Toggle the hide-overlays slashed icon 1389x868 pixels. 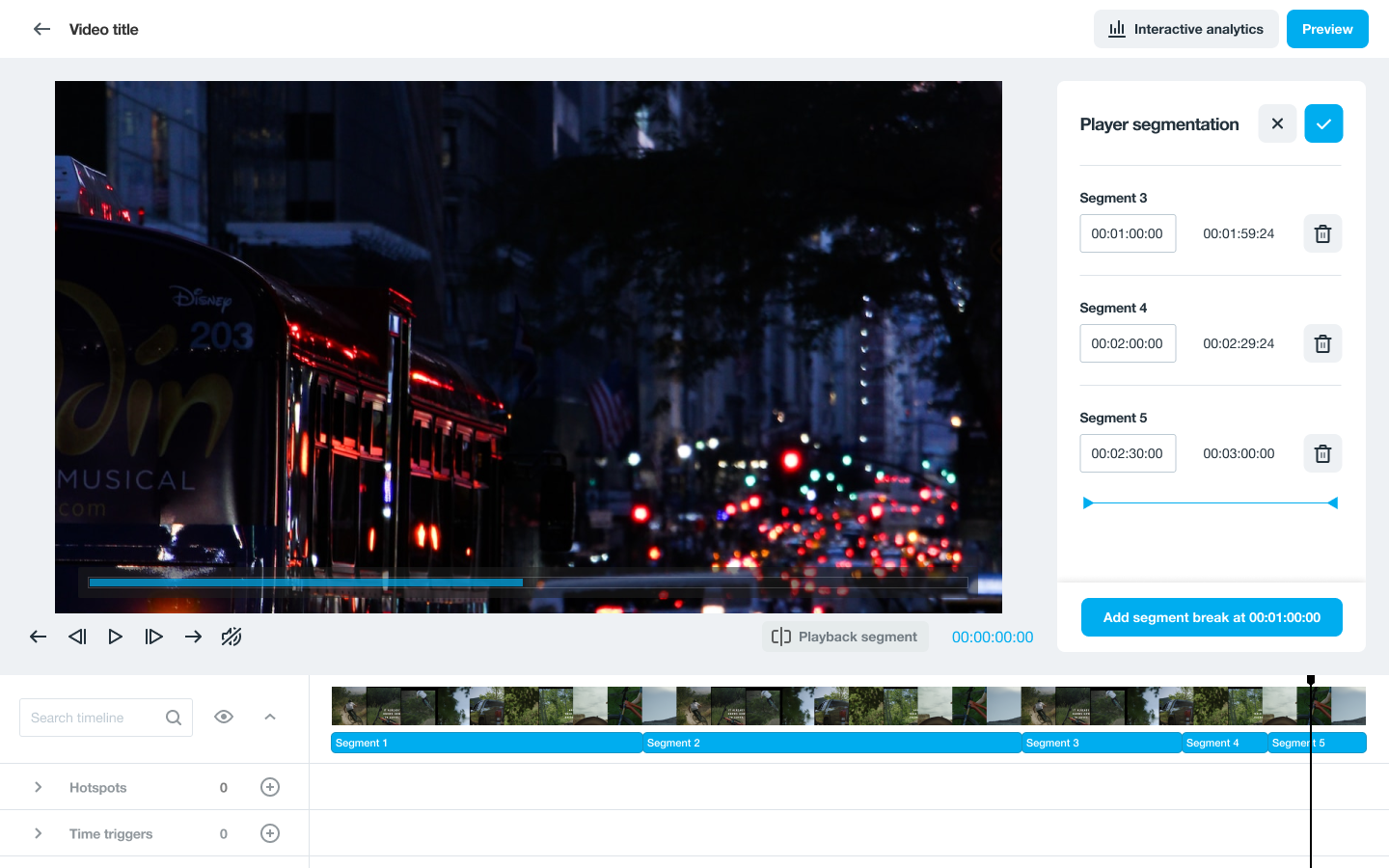(231, 637)
